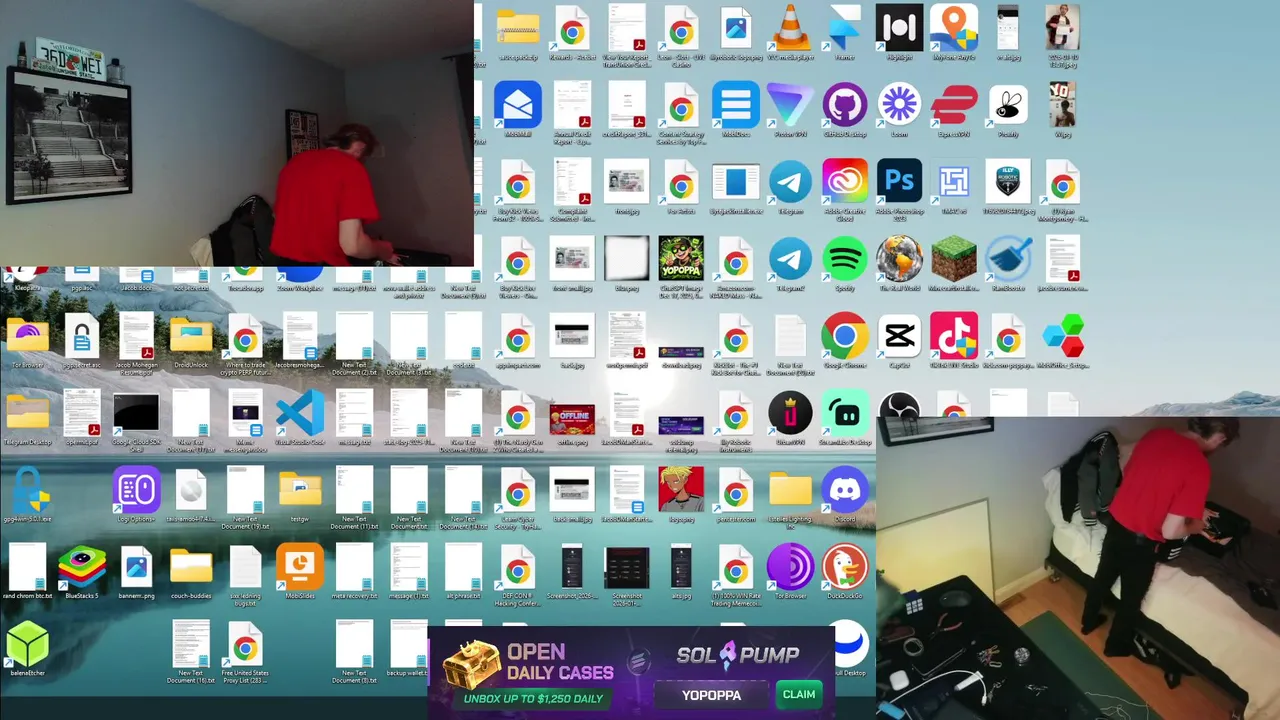The width and height of the screenshot is (1280, 720).
Task: Open the Telegram shortcut beside the Spotify icon
Action: [790, 260]
